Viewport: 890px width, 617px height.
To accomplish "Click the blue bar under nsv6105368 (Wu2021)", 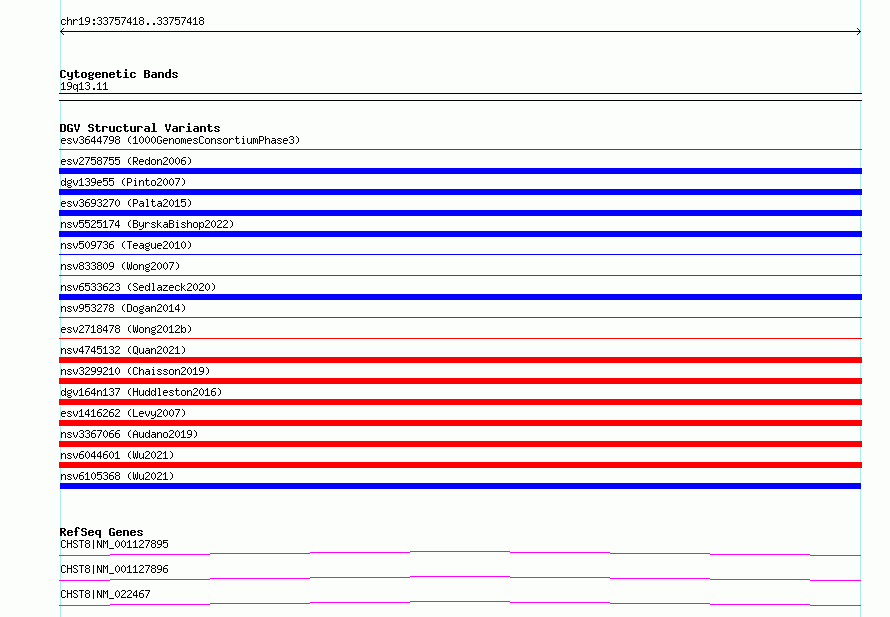I will click(x=460, y=486).
